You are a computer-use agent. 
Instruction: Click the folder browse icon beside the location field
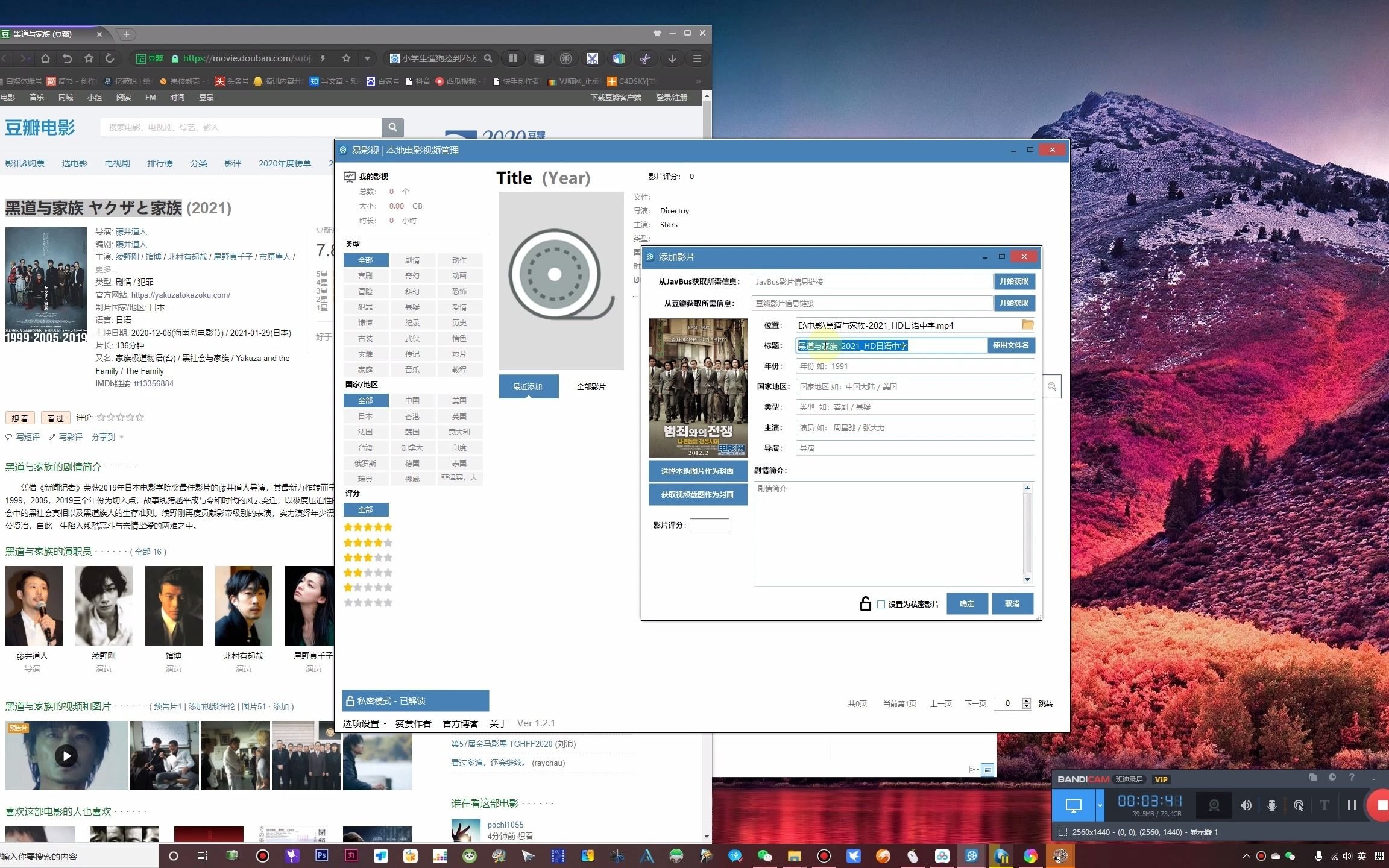(x=1027, y=325)
